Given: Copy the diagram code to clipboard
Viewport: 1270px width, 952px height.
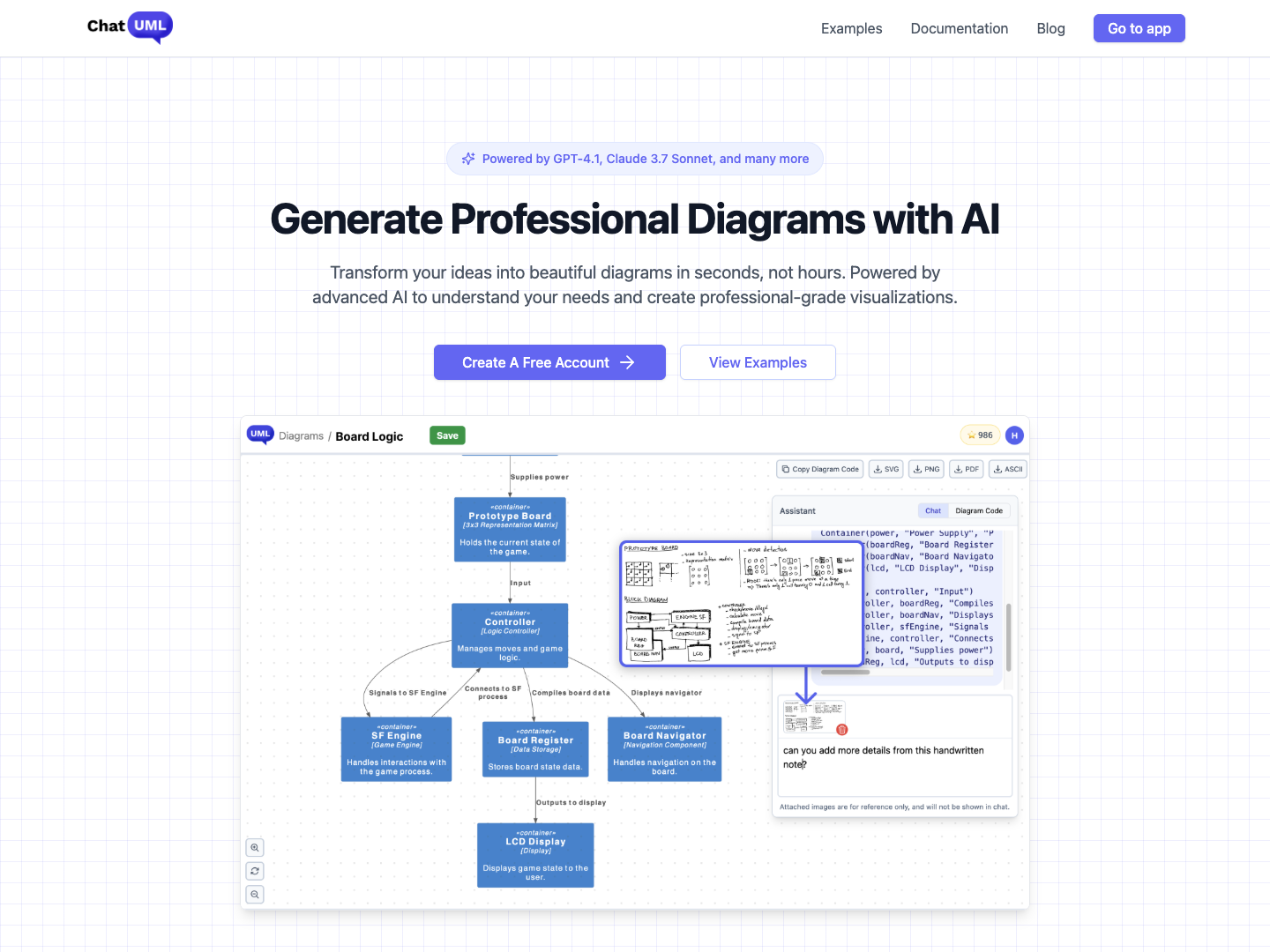Looking at the screenshot, I should tap(818, 468).
